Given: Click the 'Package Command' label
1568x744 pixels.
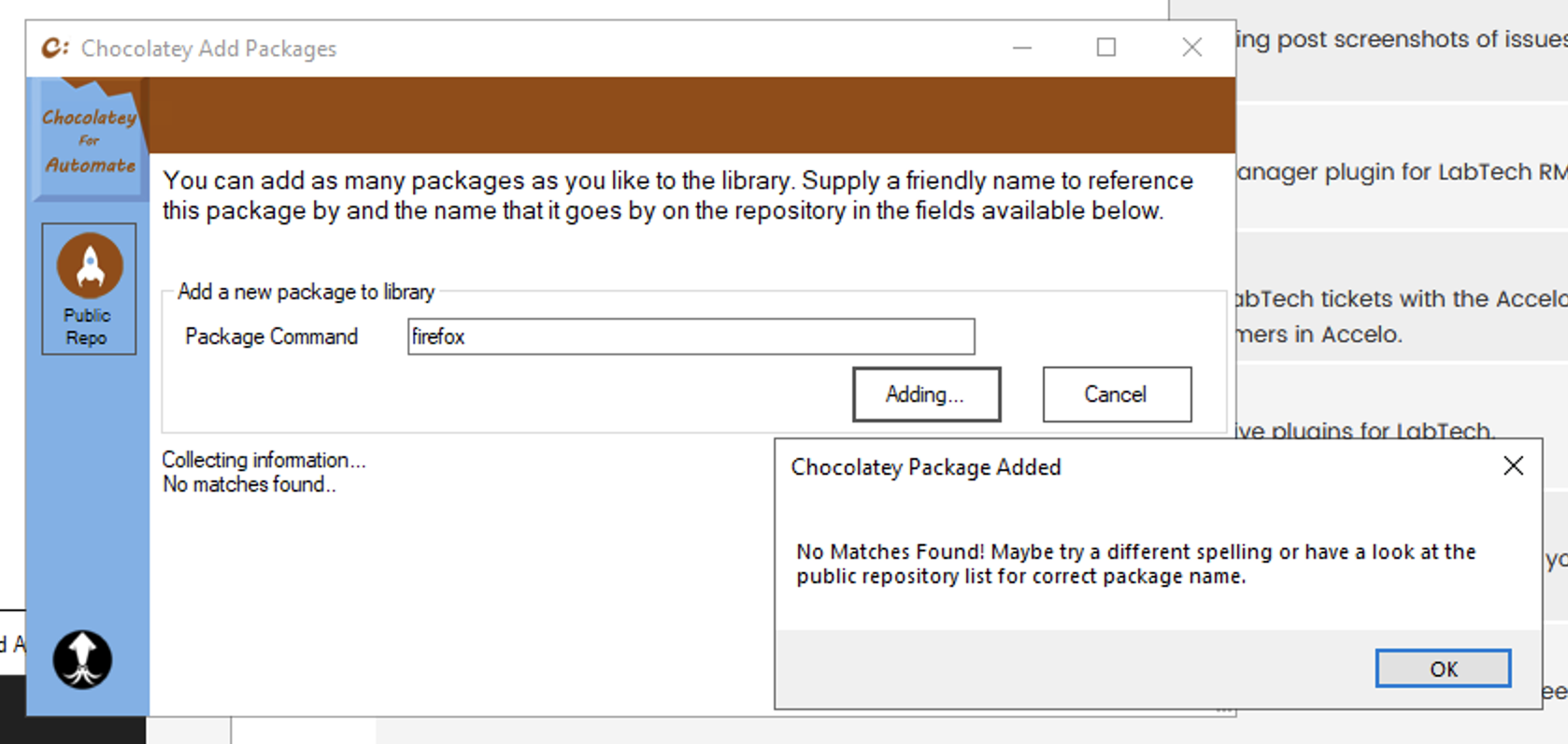Looking at the screenshot, I should 271,336.
